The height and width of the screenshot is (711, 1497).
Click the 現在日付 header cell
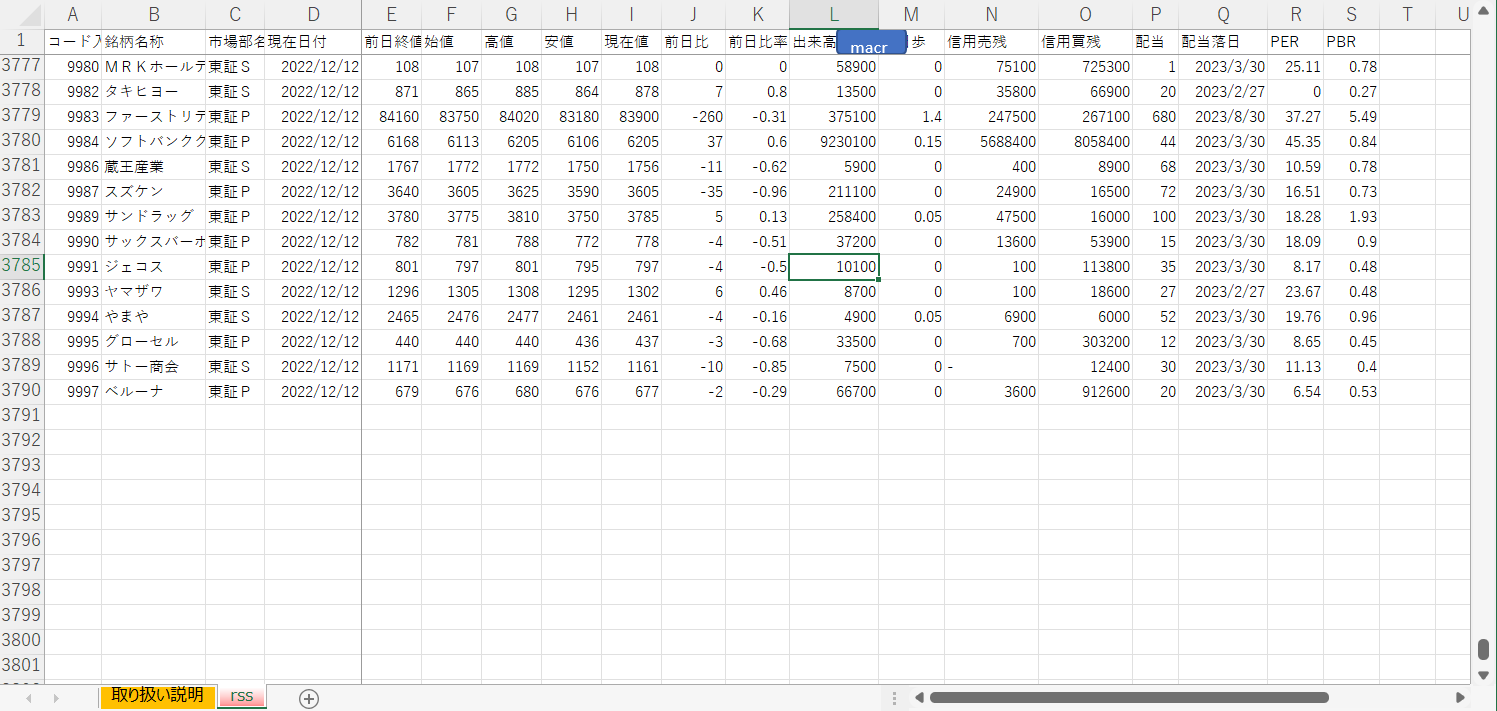[x=313, y=42]
